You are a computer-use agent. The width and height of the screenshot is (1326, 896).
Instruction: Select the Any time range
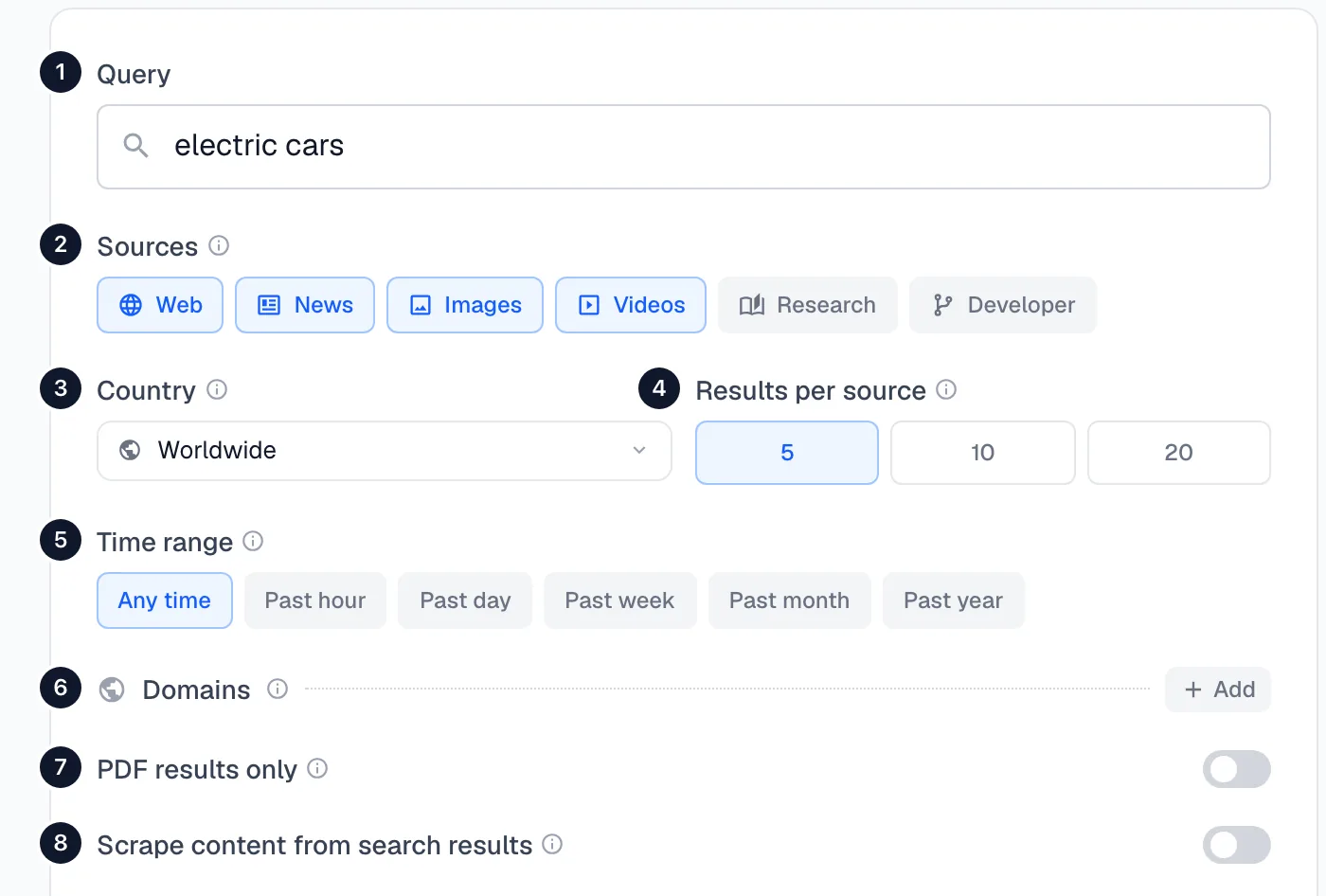165,600
